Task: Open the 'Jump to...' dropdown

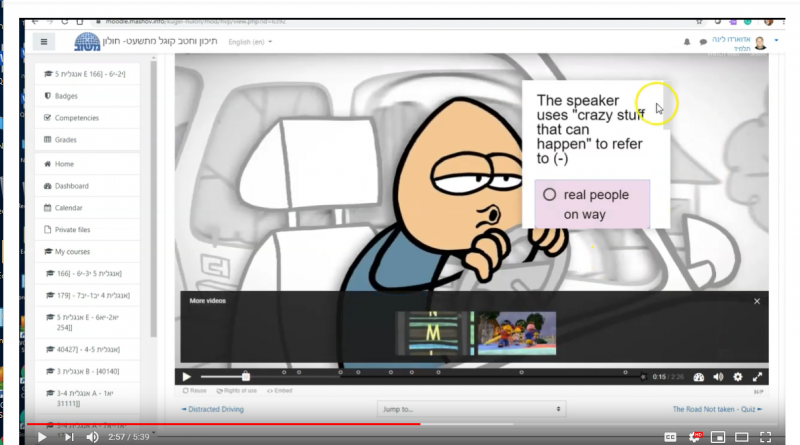Action: pyautogui.click(x=471, y=409)
